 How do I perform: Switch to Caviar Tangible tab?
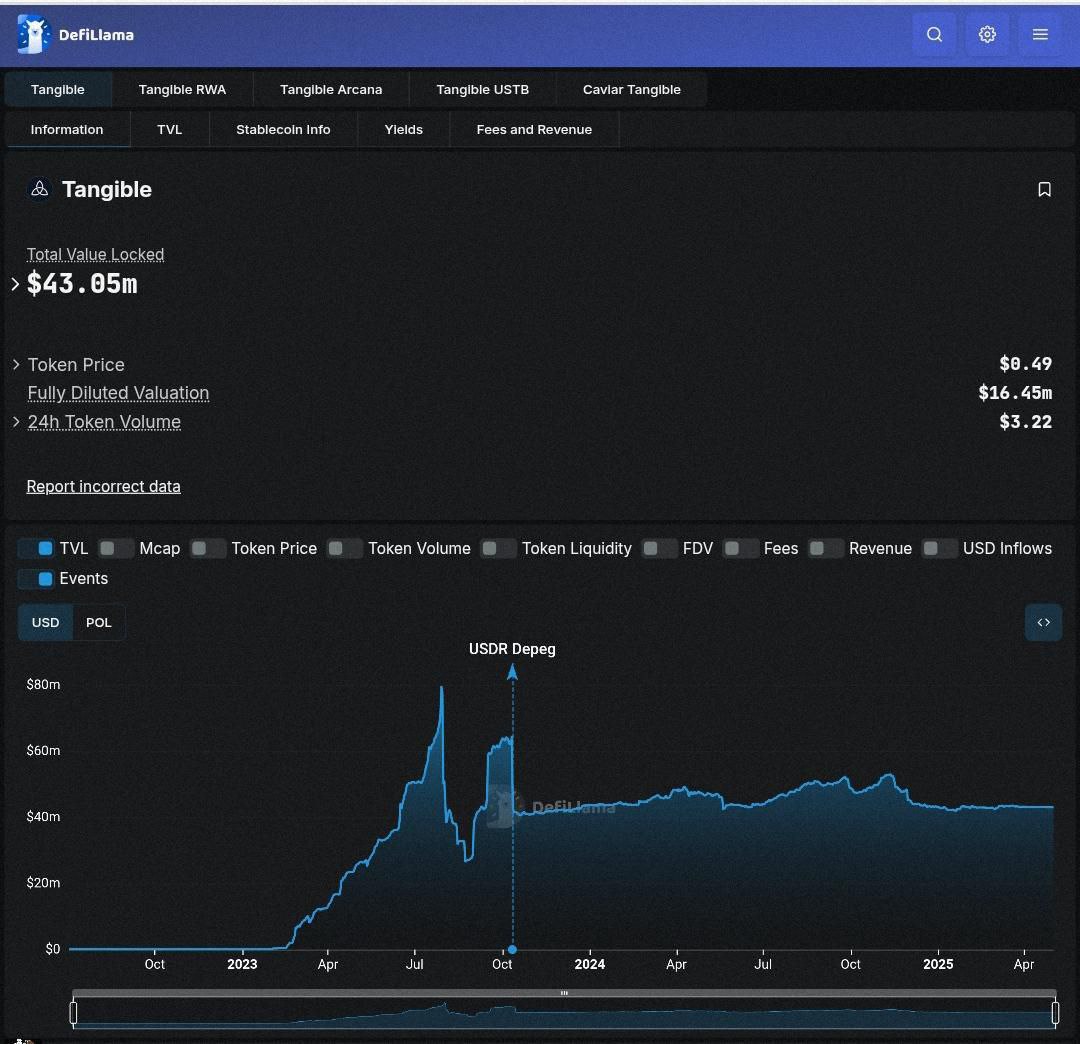pyautogui.click(x=632, y=90)
